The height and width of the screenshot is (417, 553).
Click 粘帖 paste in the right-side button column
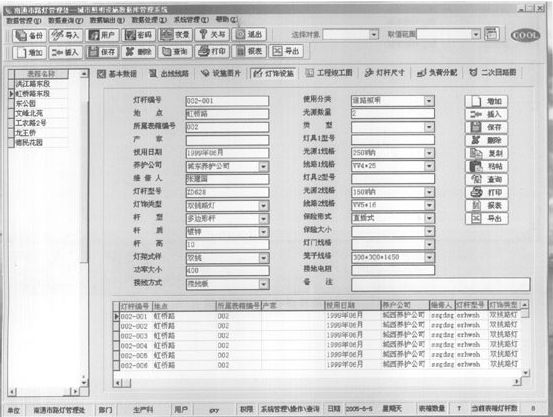486,167
